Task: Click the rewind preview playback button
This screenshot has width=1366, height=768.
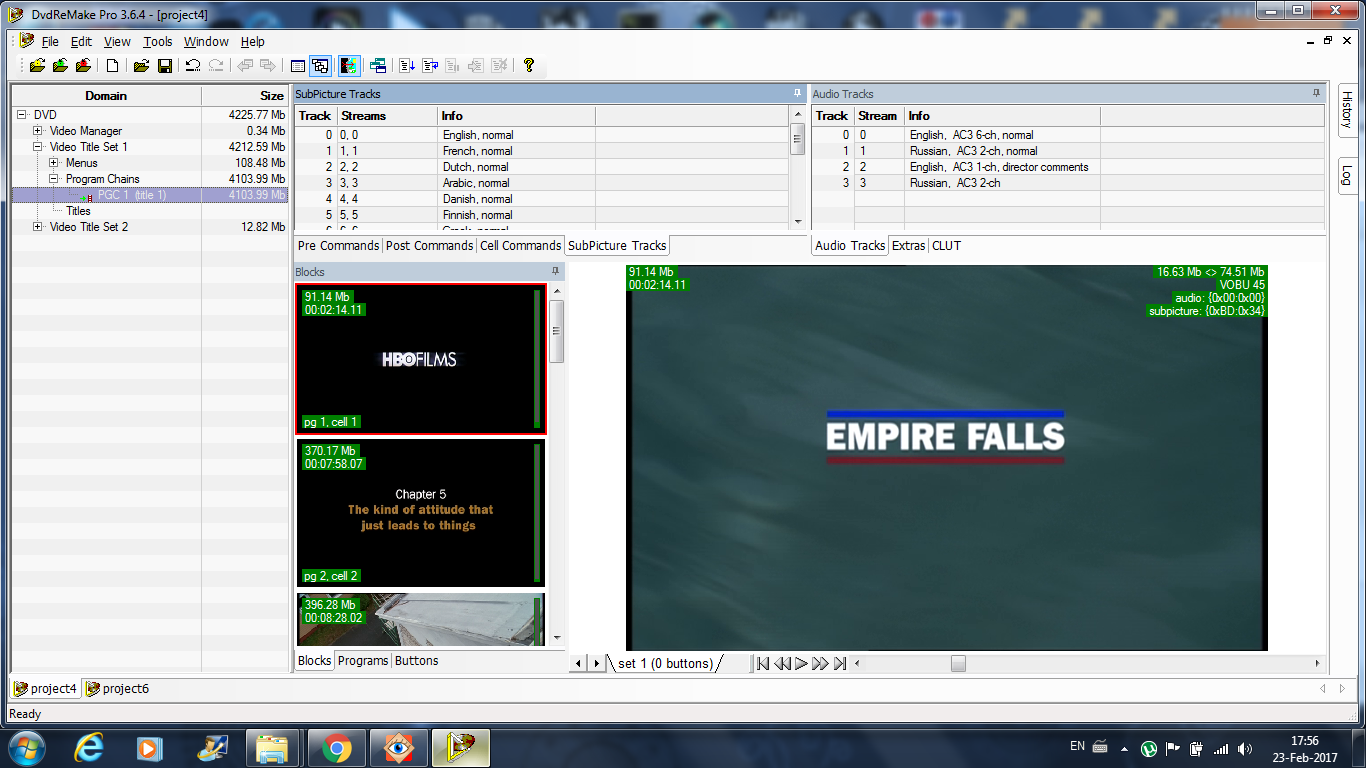Action: (782, 663)
